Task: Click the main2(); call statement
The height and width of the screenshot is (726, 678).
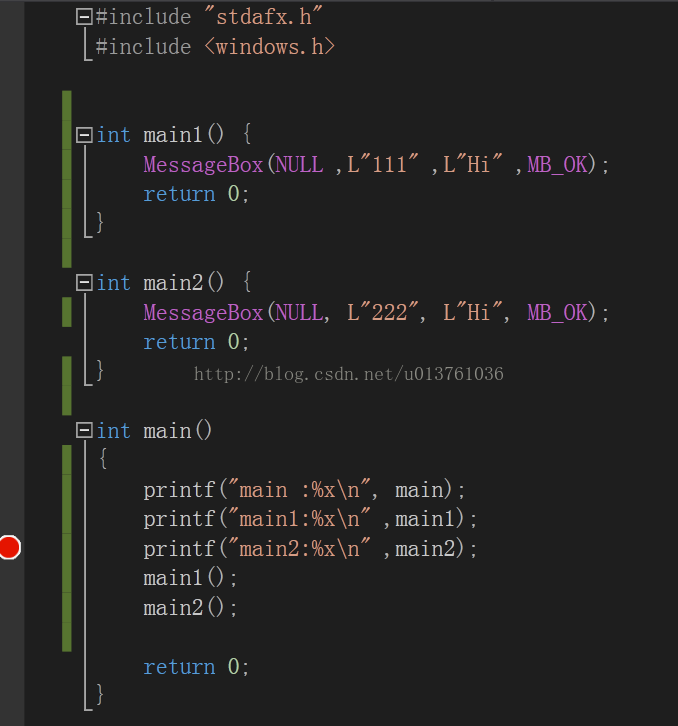Action: coord(190,608)
